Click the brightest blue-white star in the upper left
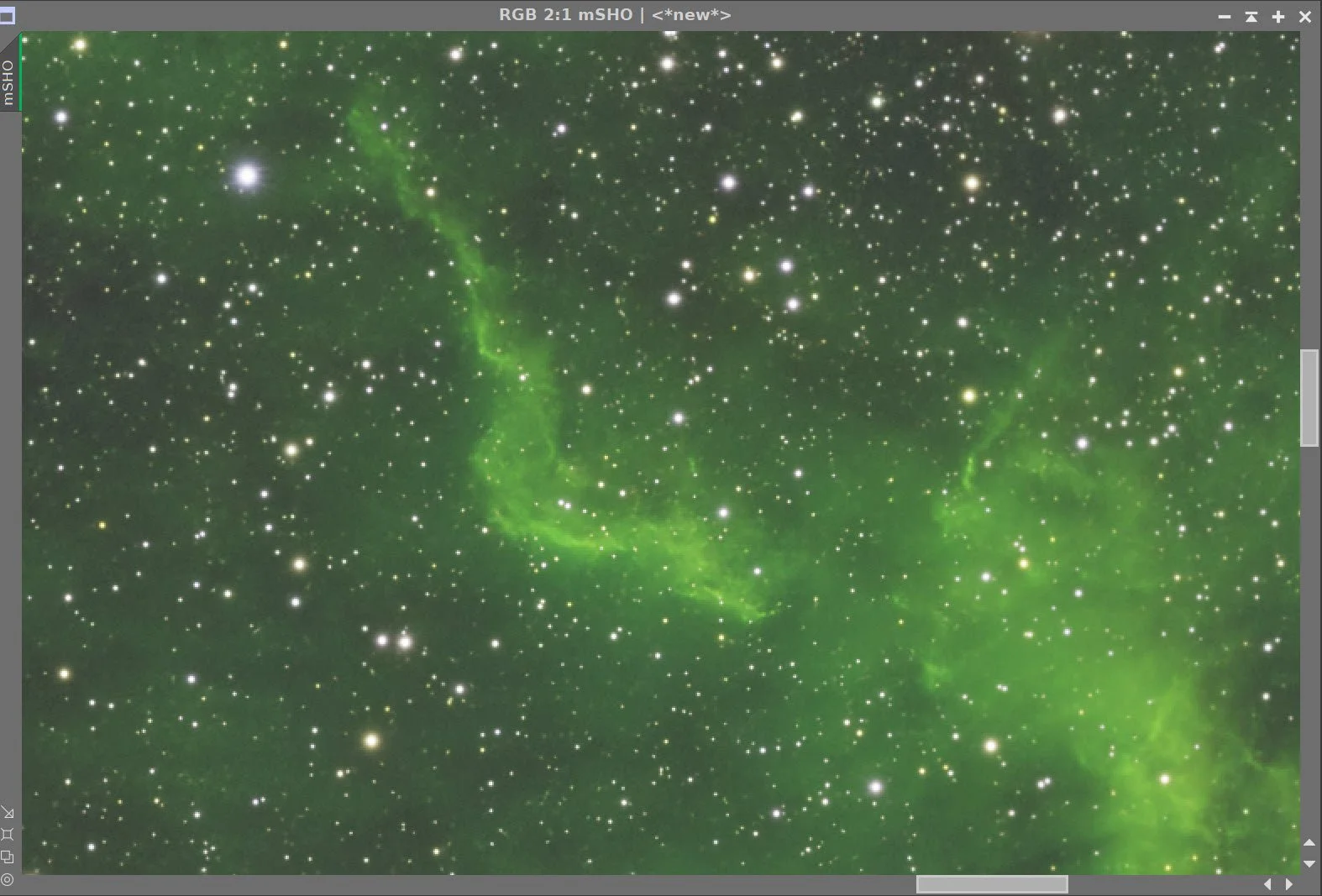Image resolution: width=1322 pixels, height=896 pixels. pyautogui.click(x=246, y=176)
